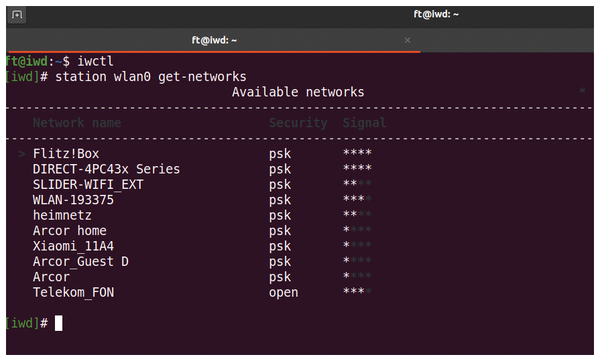
Task: Click the terminal cursor at the iwd prompt
Action: coord(59,323)
